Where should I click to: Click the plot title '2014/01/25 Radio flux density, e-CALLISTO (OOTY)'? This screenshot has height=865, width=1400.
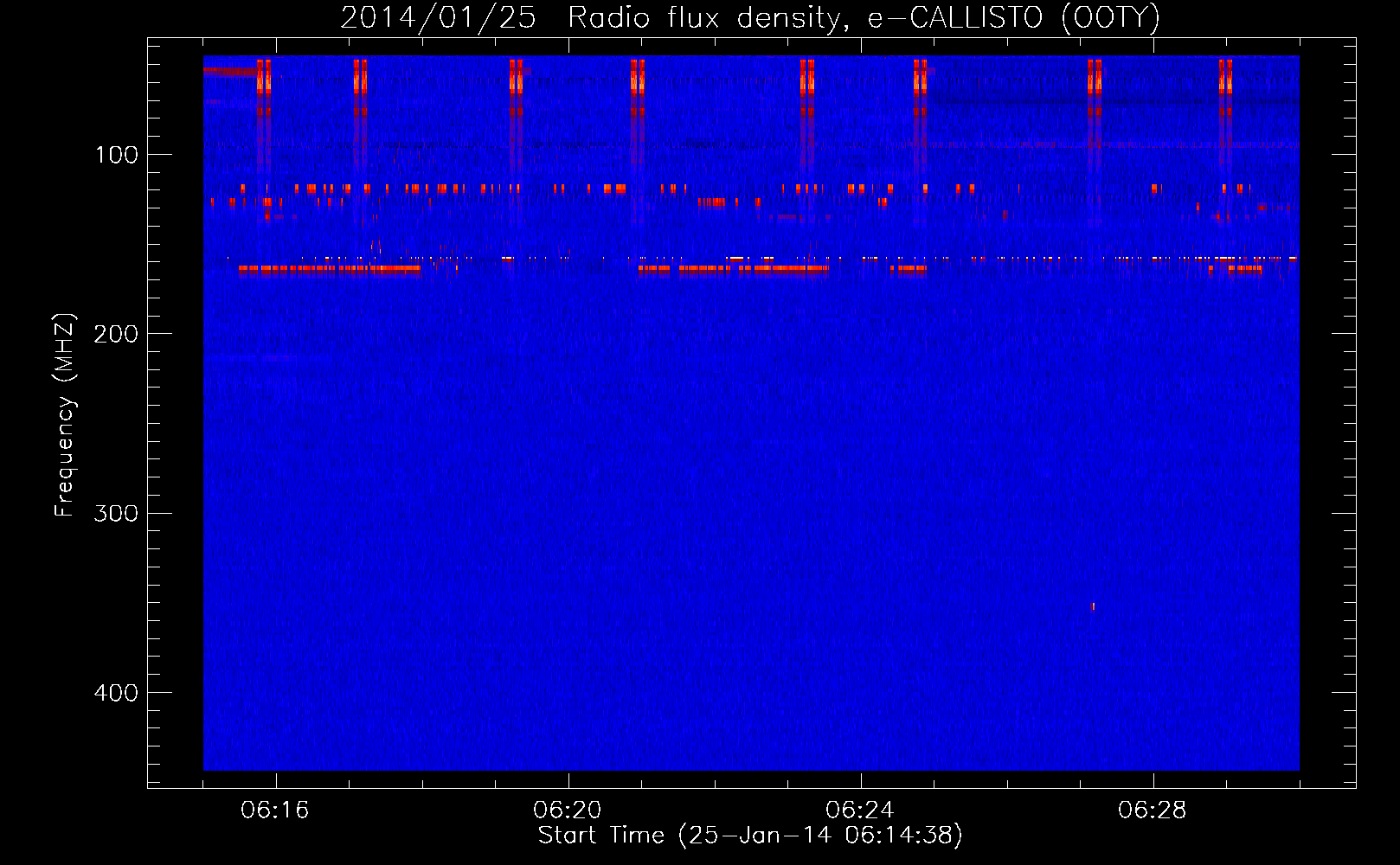(x=750, y=17)
